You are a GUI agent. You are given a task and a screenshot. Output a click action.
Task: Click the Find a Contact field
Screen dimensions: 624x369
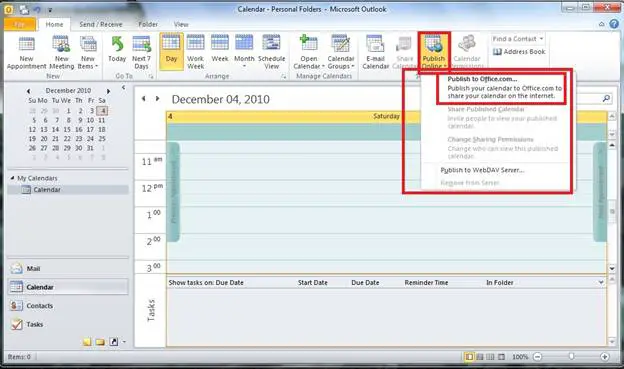[x=518, y=39]
